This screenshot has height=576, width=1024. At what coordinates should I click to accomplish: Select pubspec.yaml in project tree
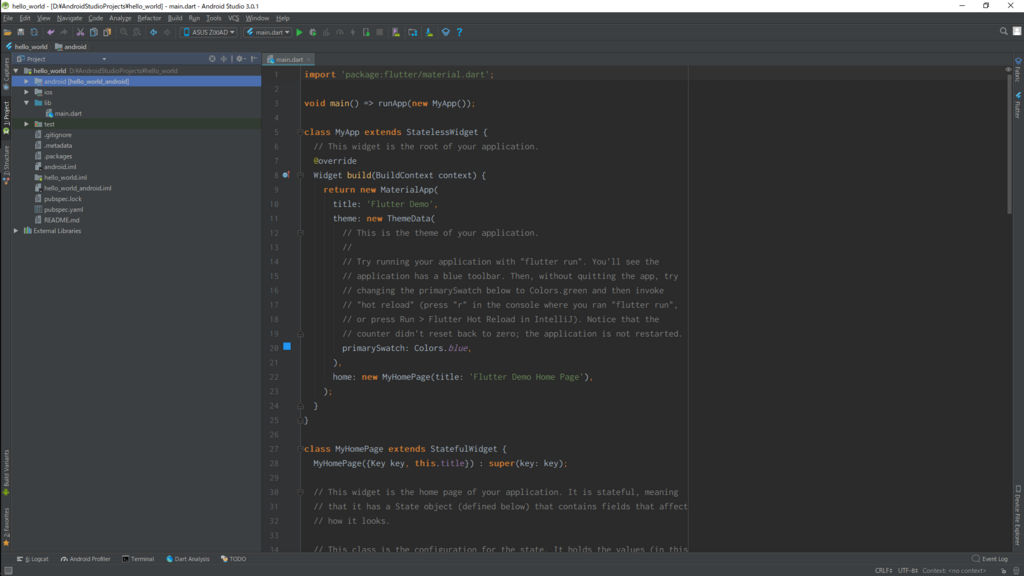(x=59, y=210)
